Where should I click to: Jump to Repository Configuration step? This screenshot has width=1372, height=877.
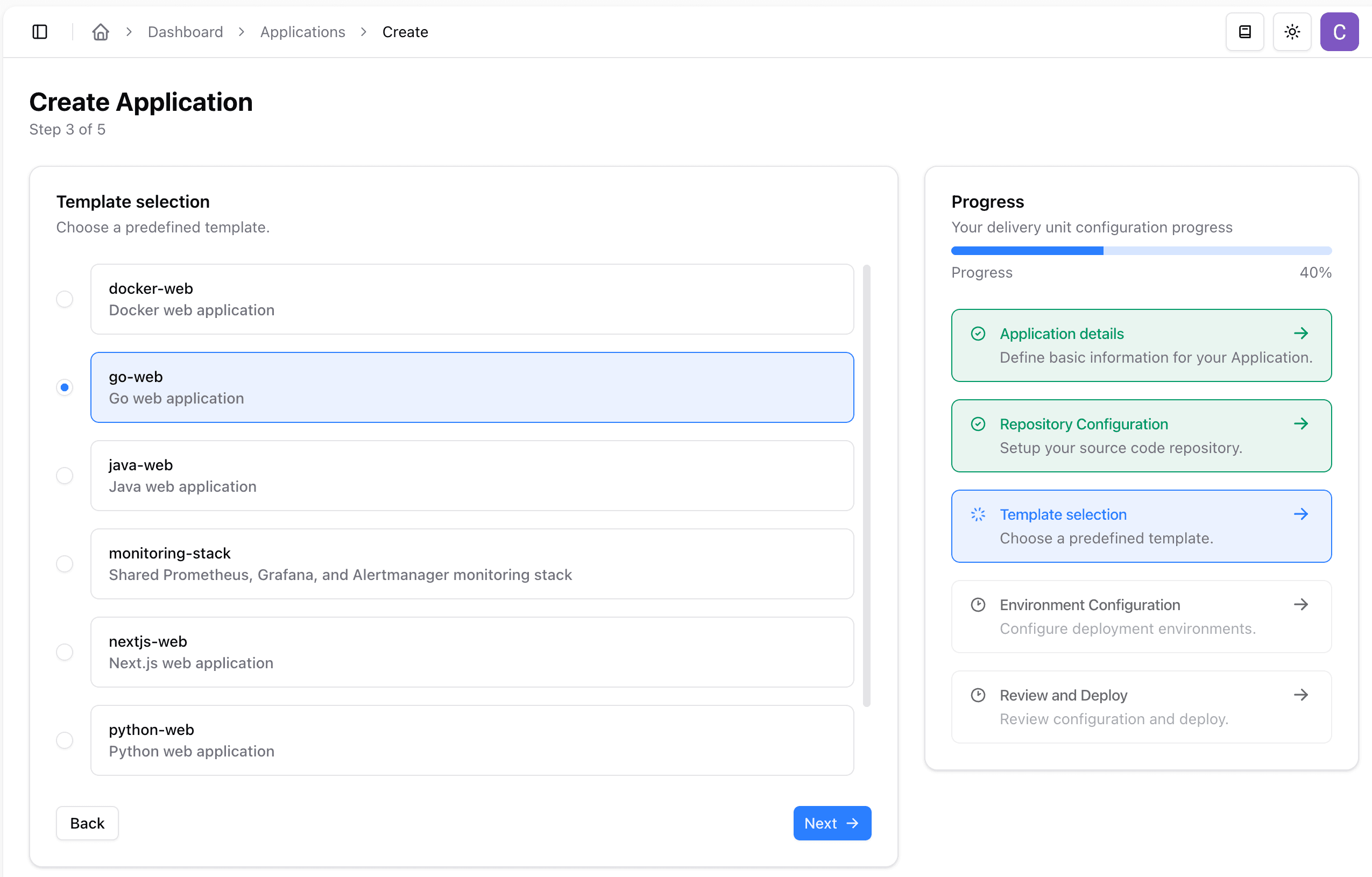[x=1141, y=436]
